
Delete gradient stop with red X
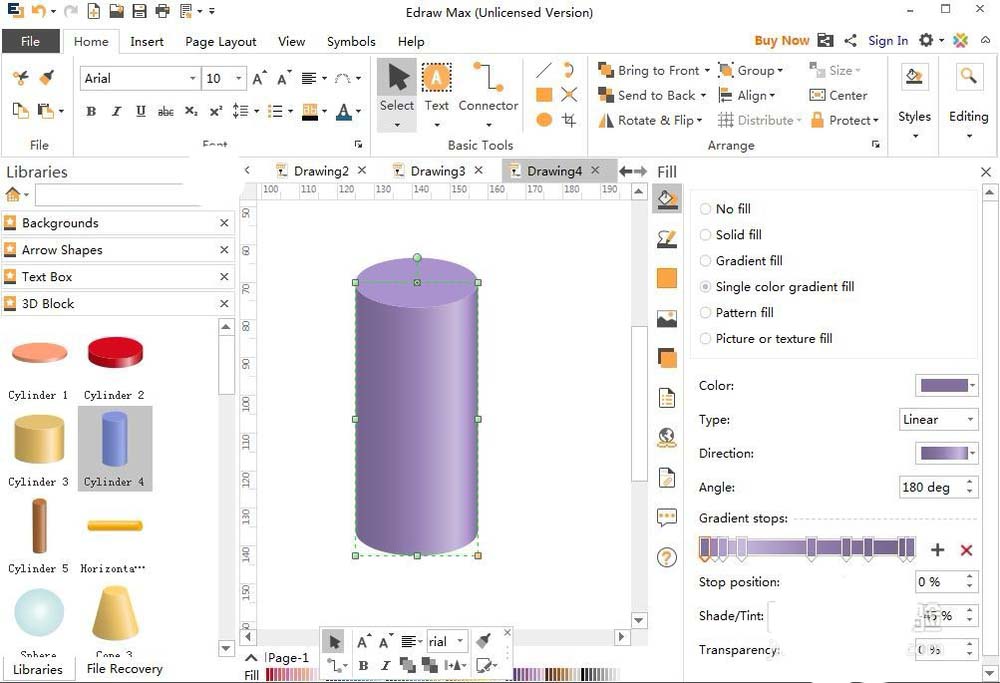click(x=966, y=550)
